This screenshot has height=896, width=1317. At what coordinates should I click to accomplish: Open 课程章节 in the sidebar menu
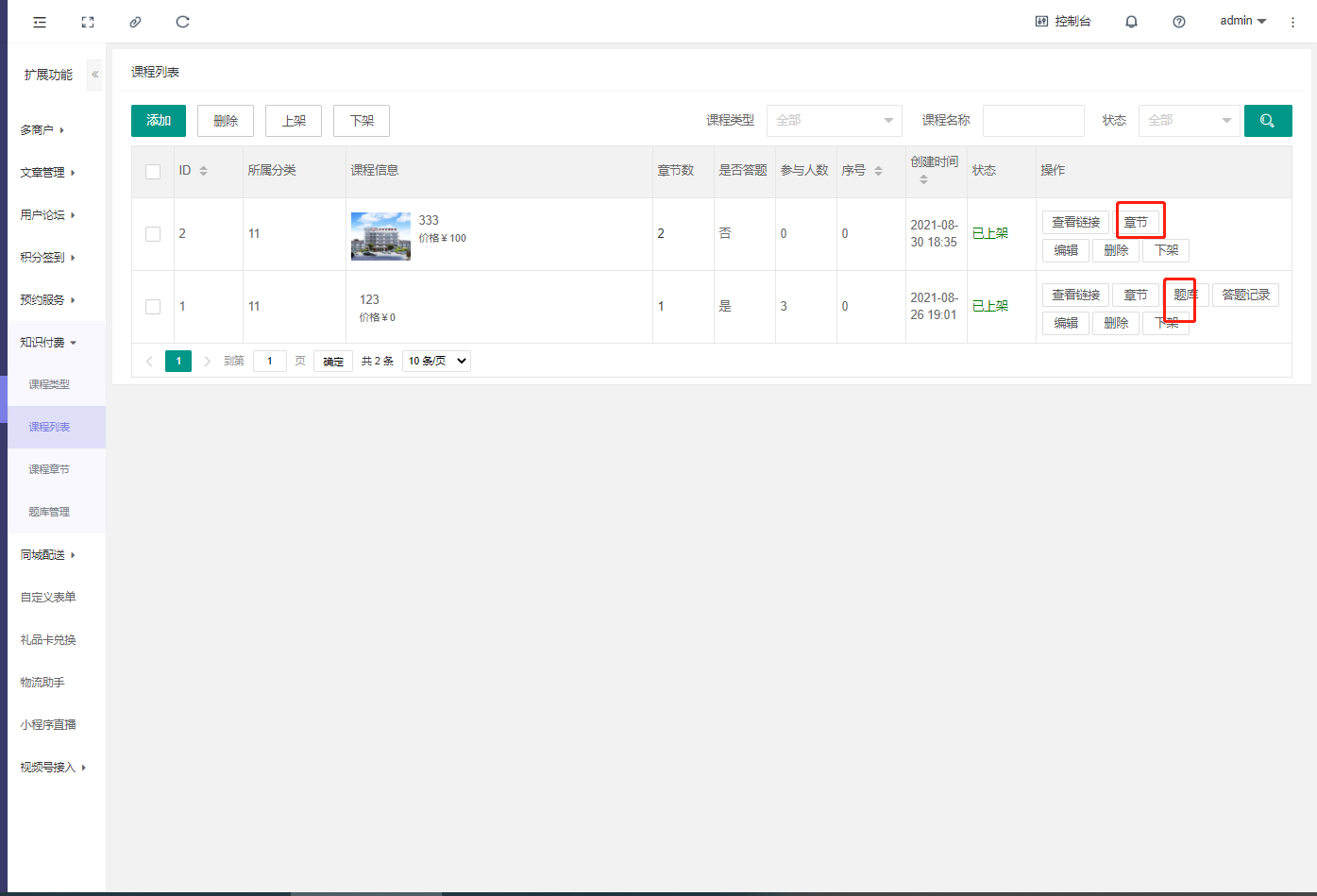(x=49, y=469)
